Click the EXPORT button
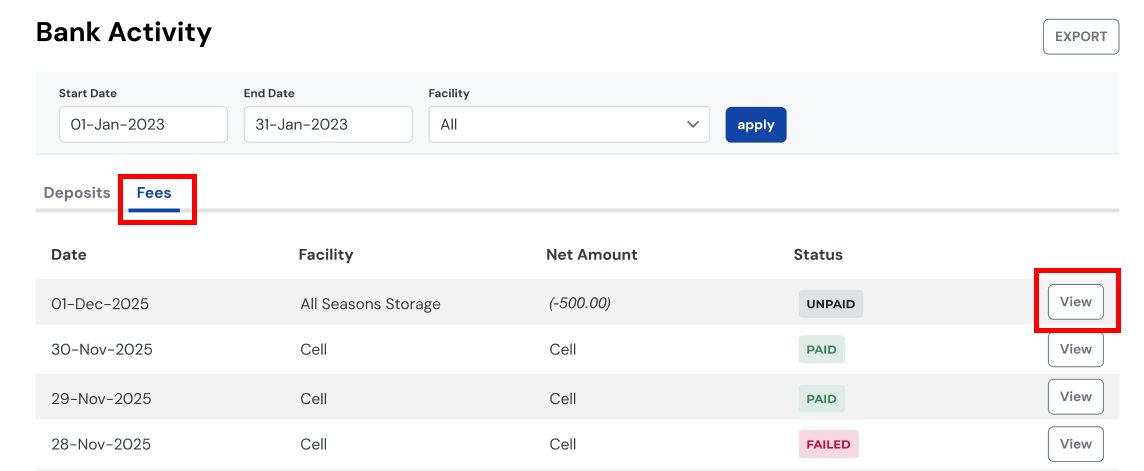Viewport: 1144px width, 471px height. tap(1080, 36)
